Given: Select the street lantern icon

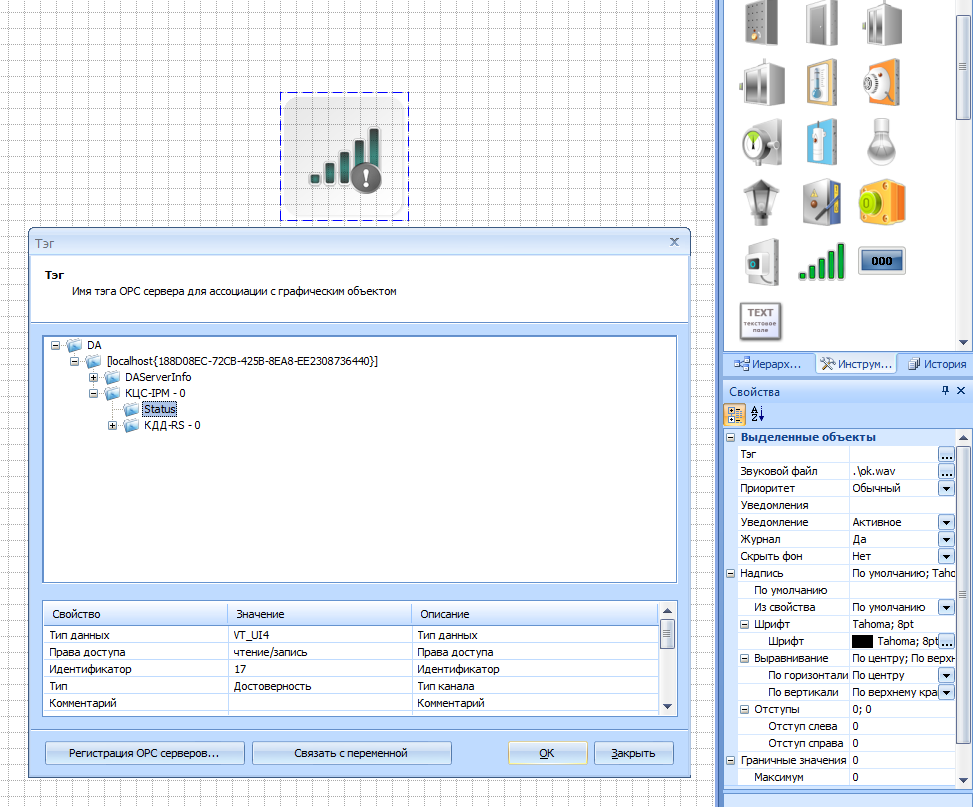Looking at the screenshot, I should [x=760, y=202].
